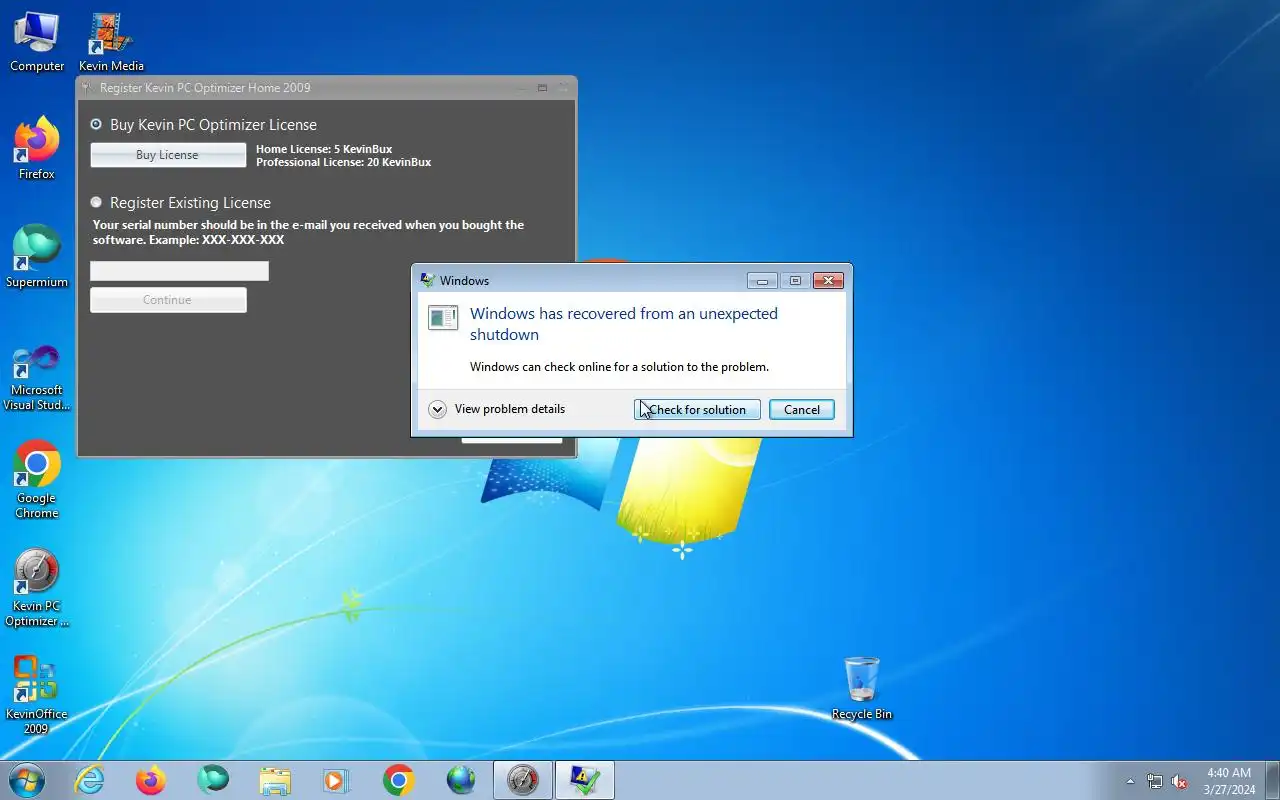Select the Recycle Bin icon
This screenshot has height=800, width=1280.
(861, 688)
